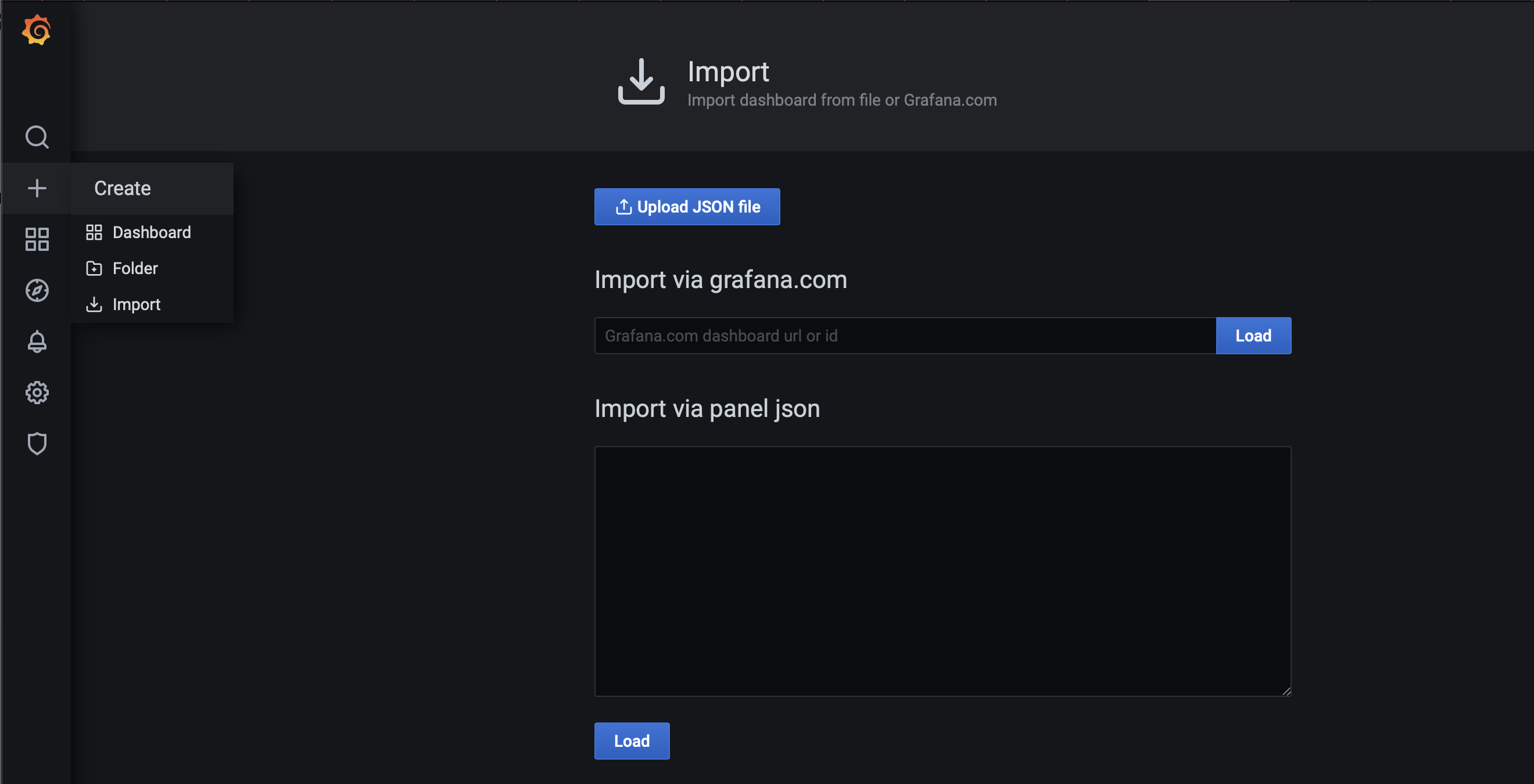1534x784 pixels.
Task: Focus the Grafana.com dashboard url or id field
Action: click(x=905, y=336)
